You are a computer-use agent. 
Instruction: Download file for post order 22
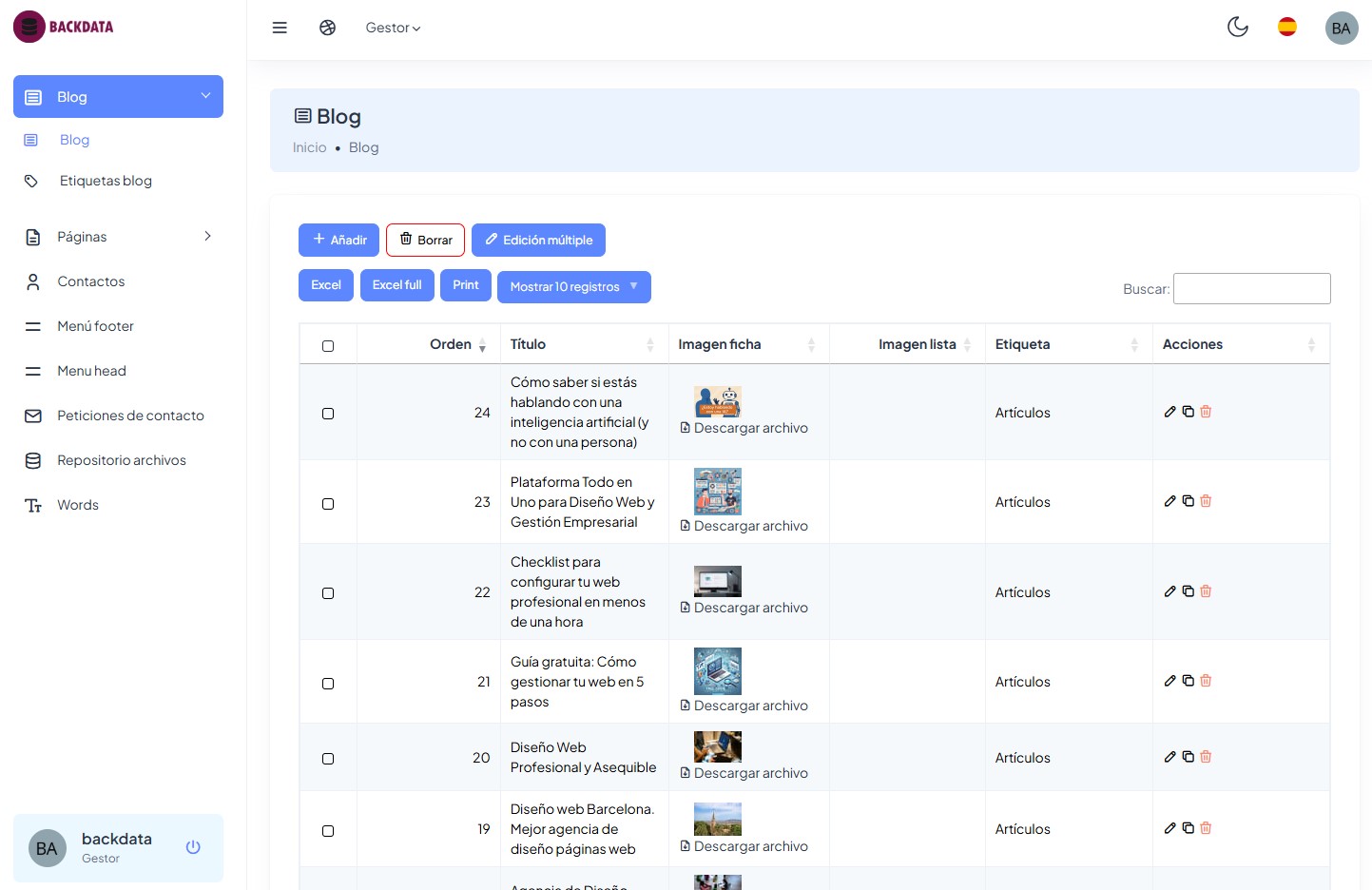744,608
